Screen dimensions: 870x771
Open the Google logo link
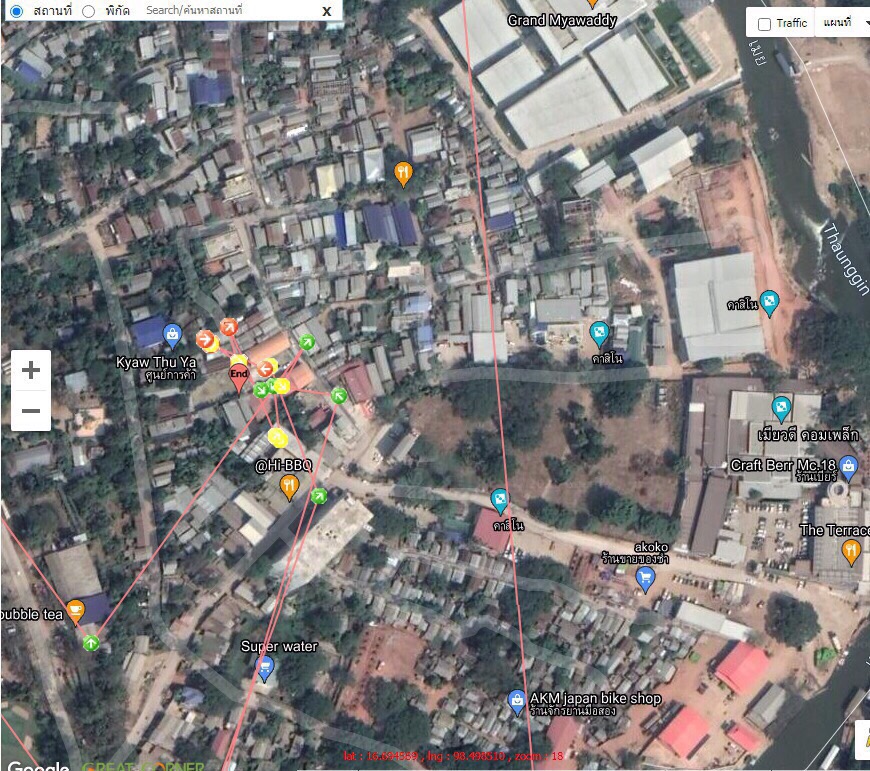(x=38, y=765)
